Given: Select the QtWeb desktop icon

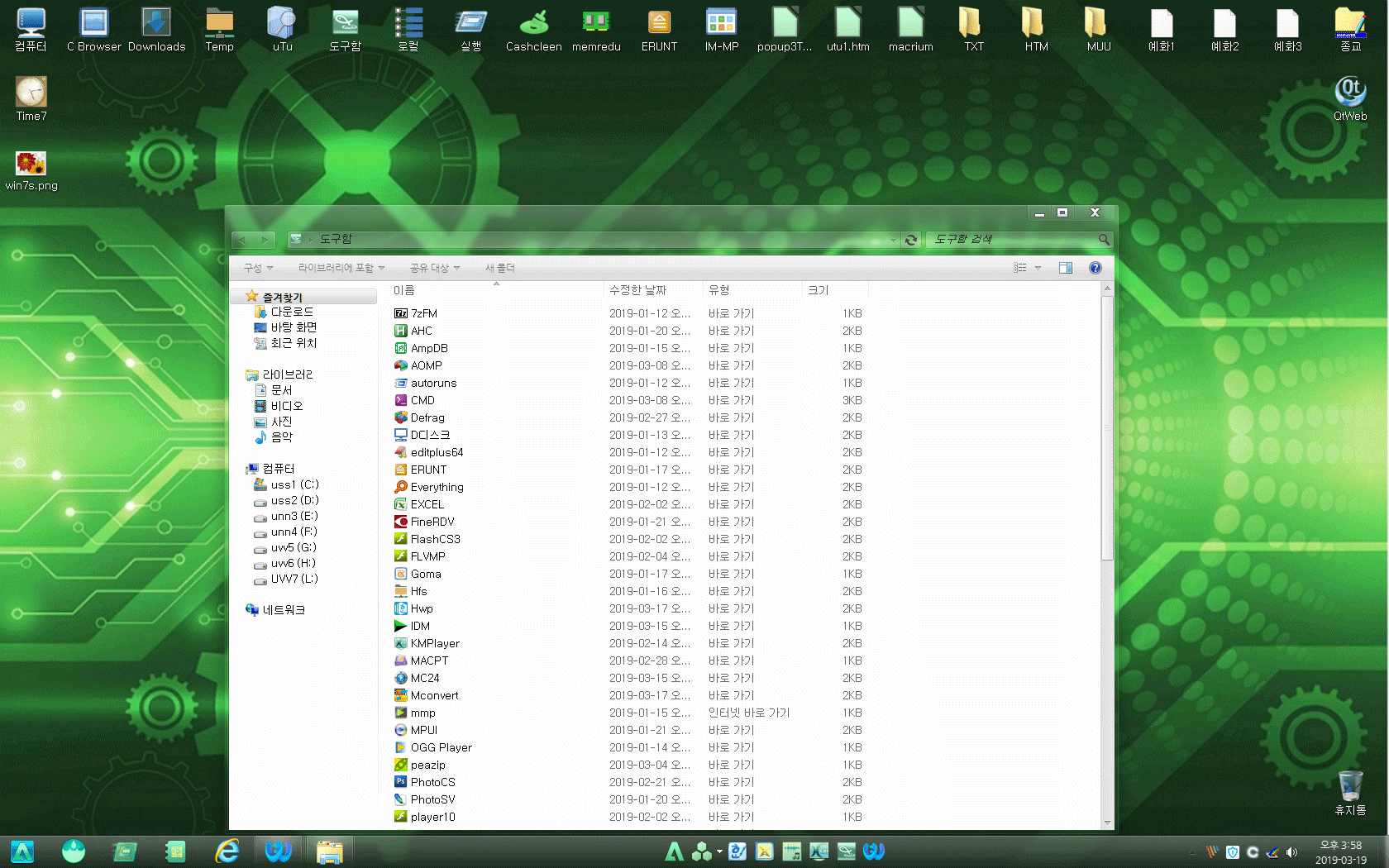Looking at the screenshot, I should click(1350, 99).
